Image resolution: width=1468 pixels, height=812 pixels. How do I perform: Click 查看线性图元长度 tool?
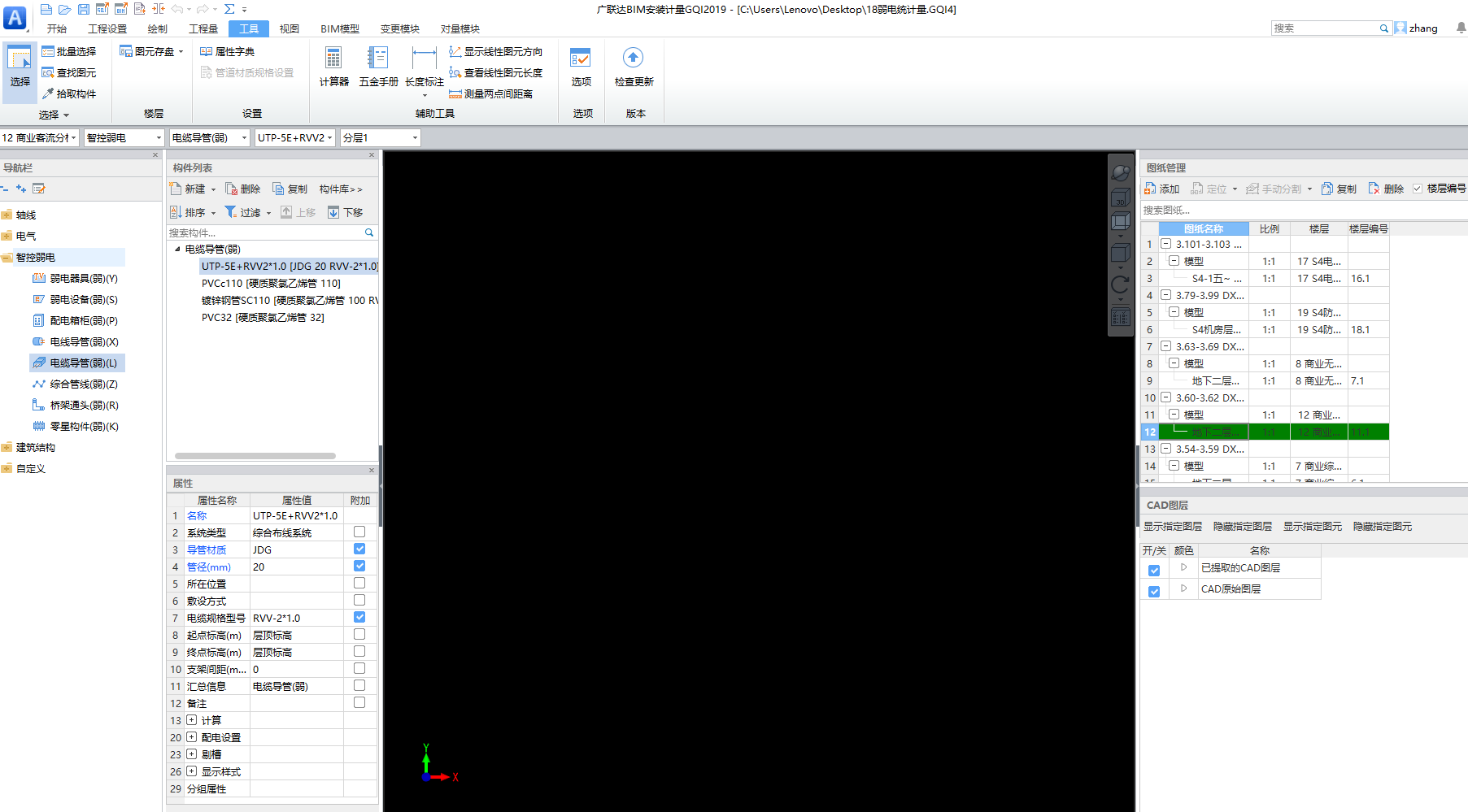(495, 72)
